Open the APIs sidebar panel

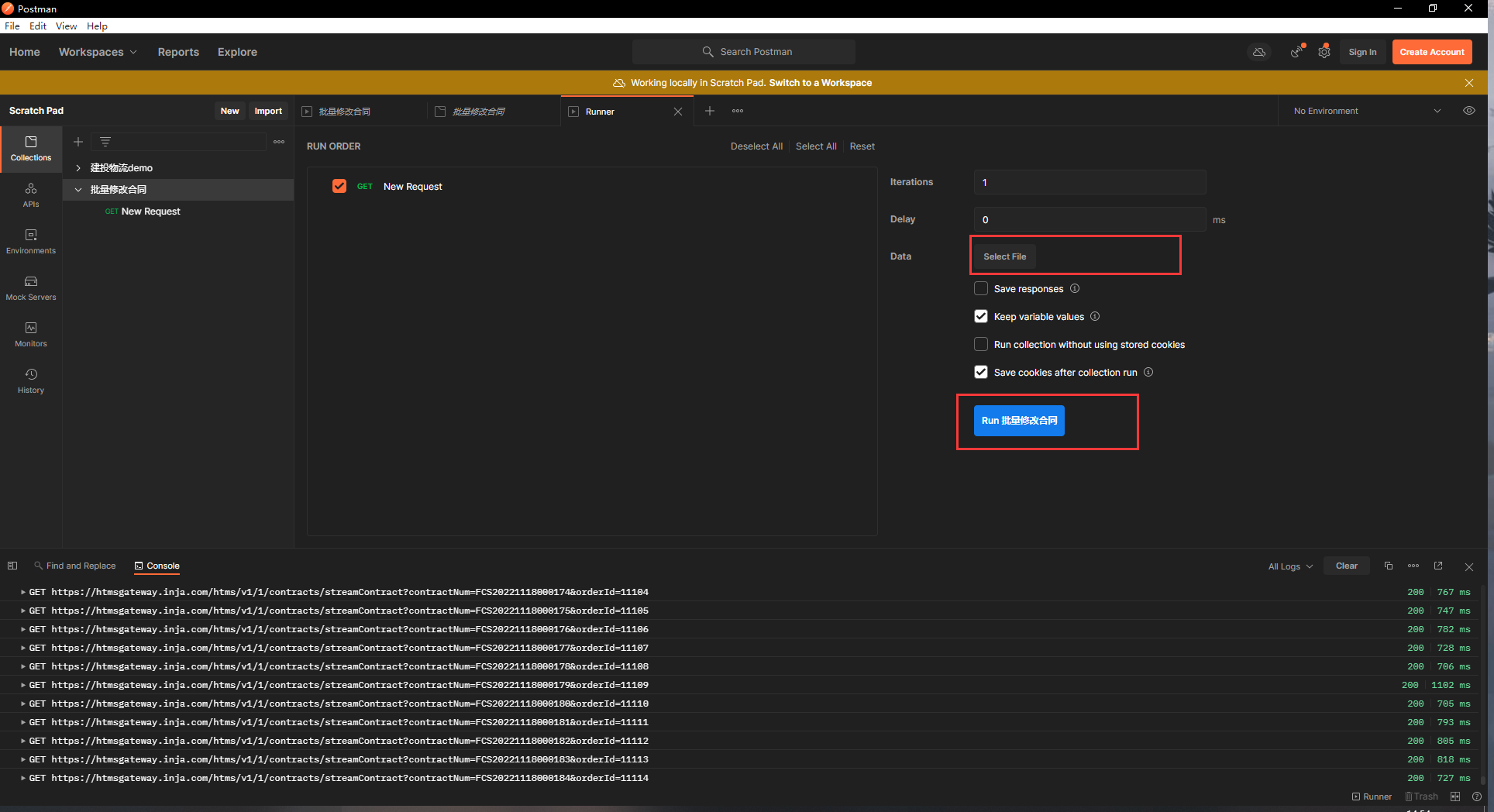tap(31, 195)
